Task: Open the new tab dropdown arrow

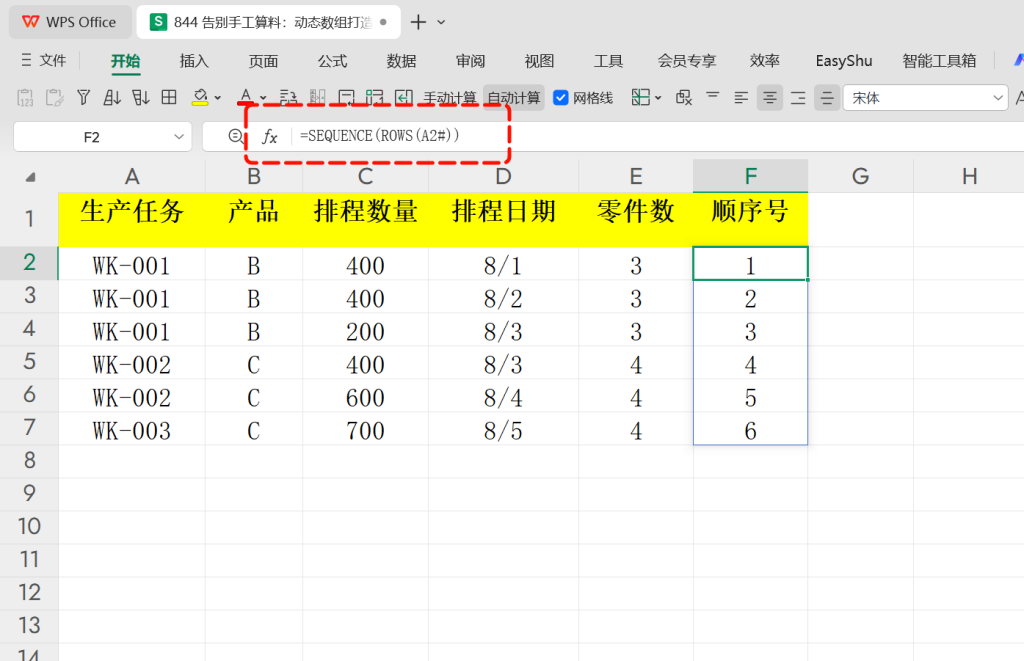Action: click(x=441, y=22)
